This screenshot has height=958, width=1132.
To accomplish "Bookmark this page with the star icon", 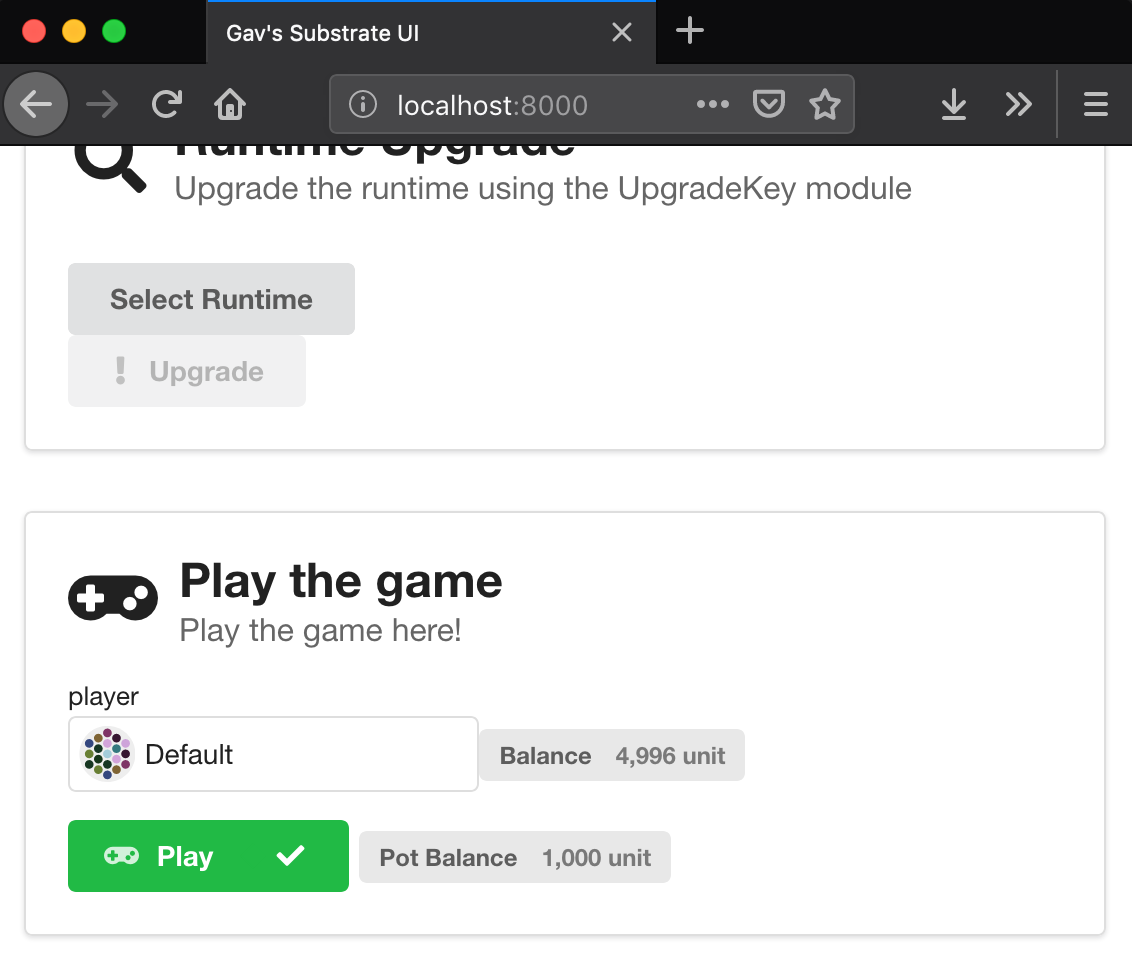I will [x=824, y=105].
